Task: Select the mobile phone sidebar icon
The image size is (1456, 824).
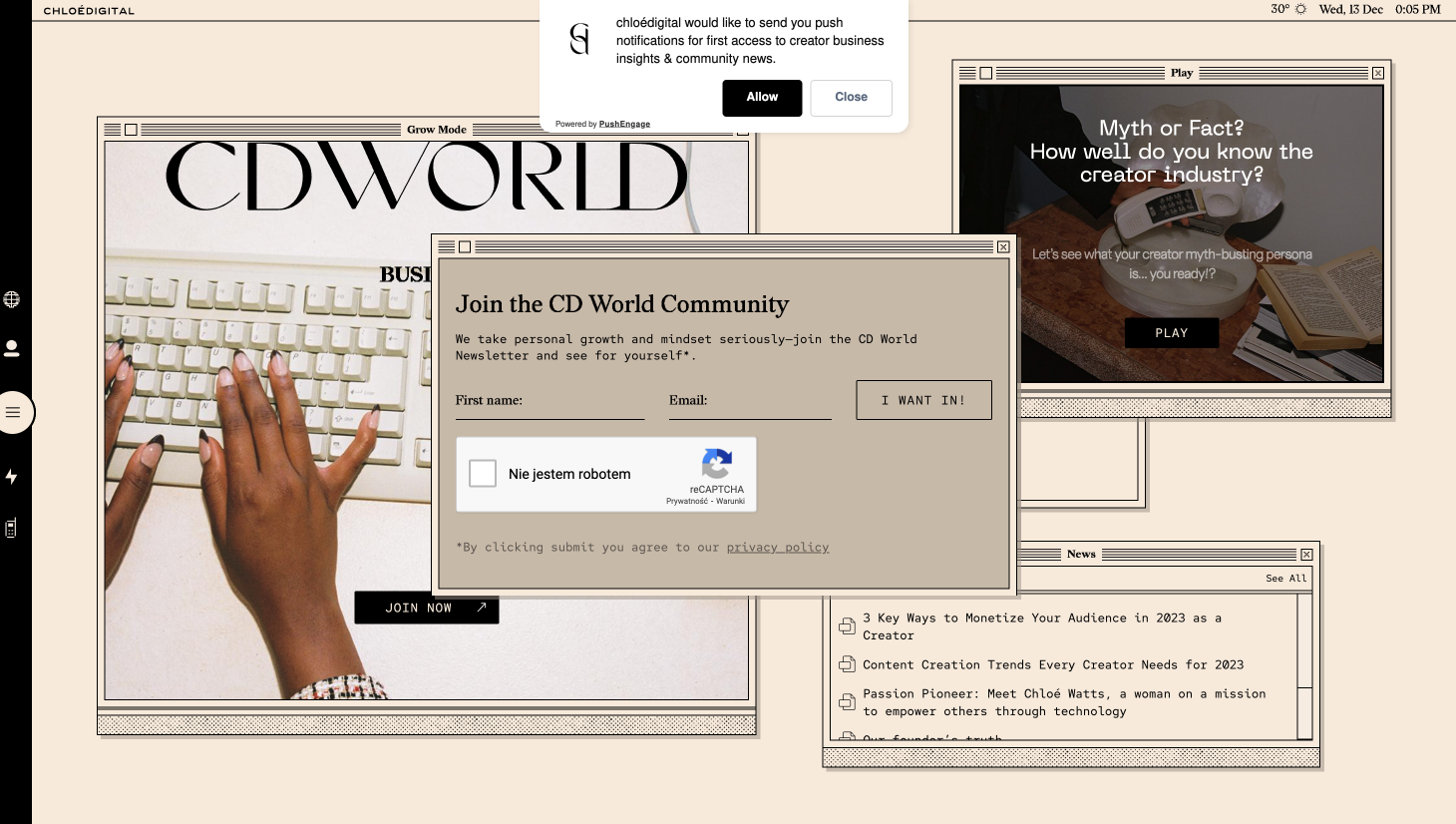Action: point(11,528)
